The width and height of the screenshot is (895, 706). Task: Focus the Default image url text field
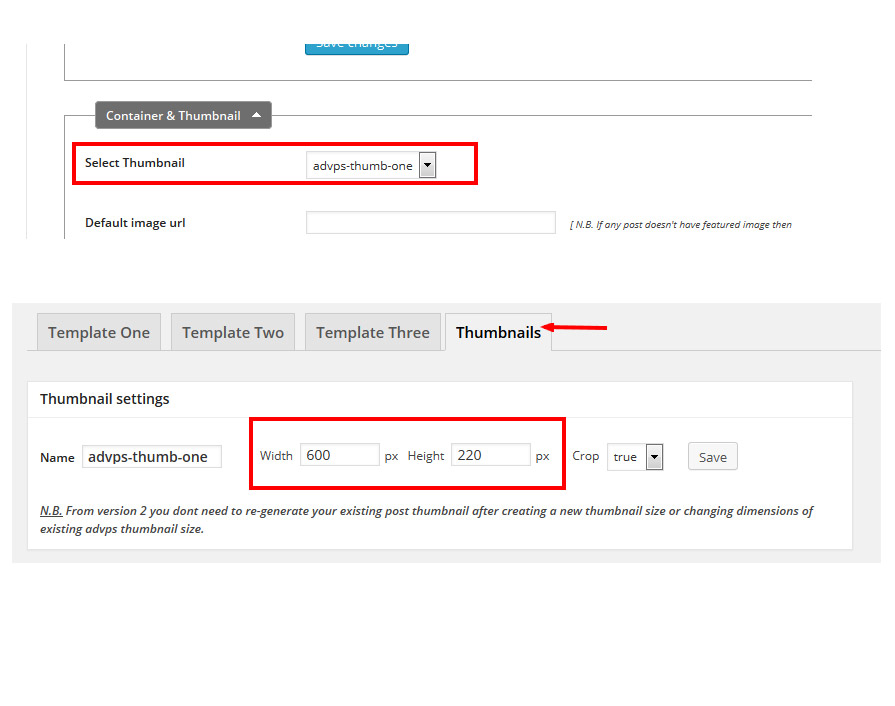click(430, 223)
